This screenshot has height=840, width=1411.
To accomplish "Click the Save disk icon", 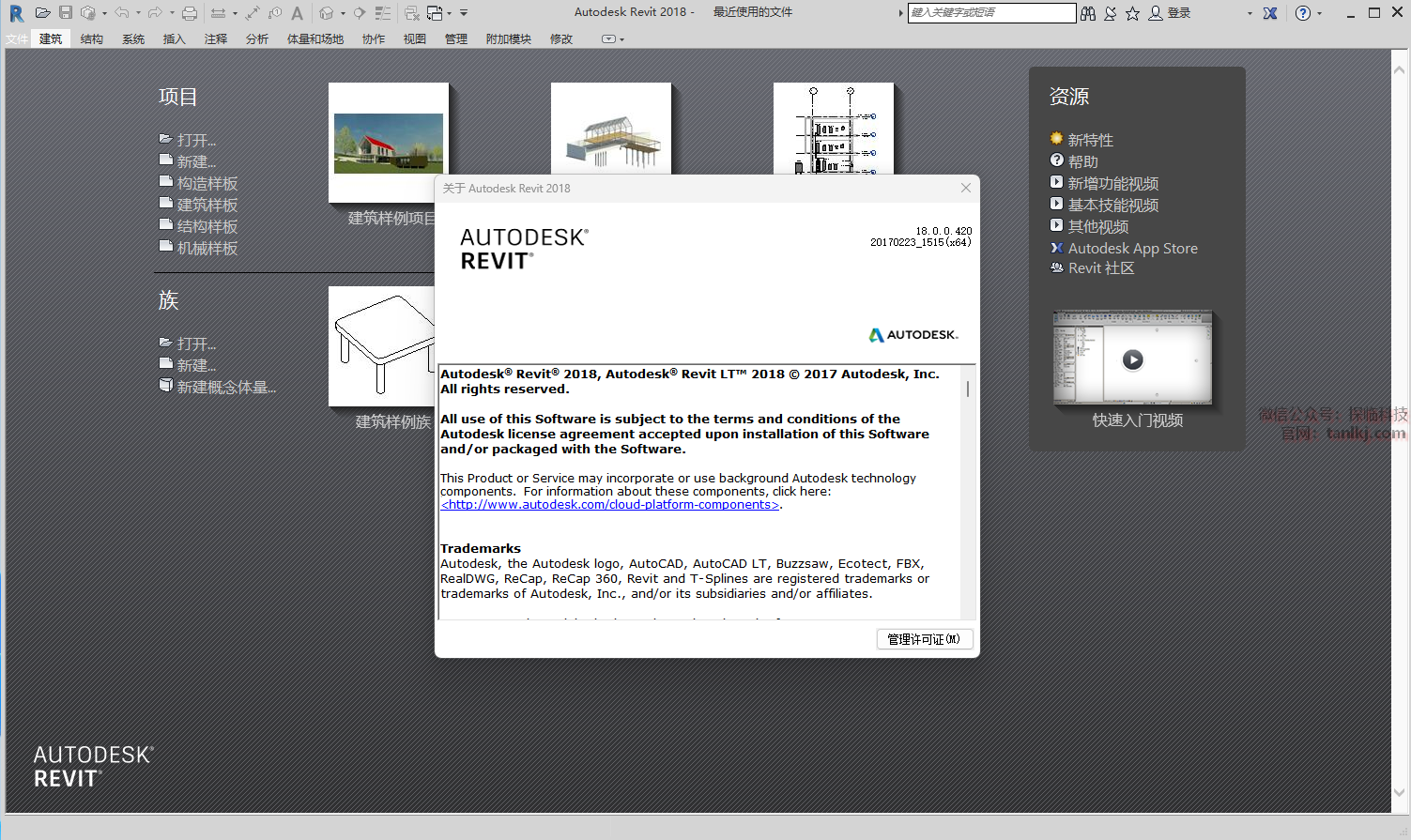I will (66, 13).
